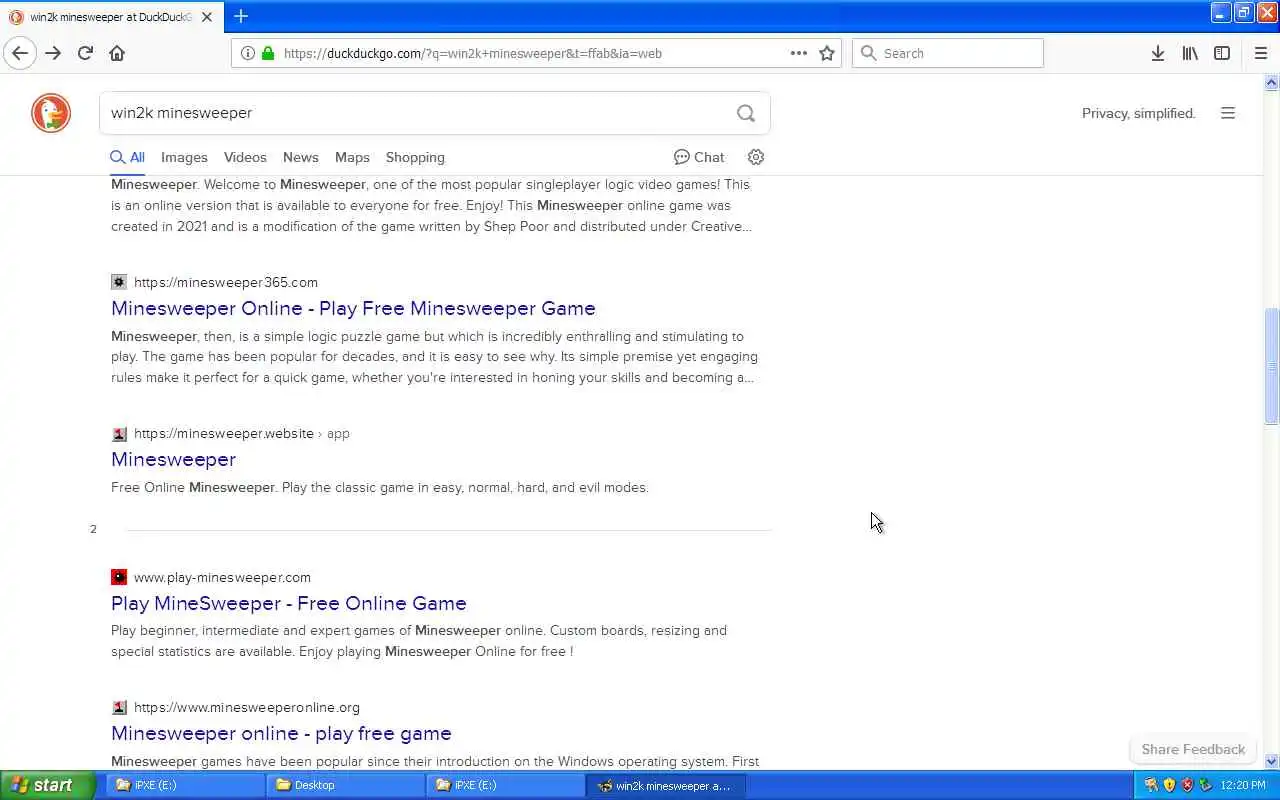Show site information icon in address bar
This screenshot has height=800, width=1280.
pos(247,53)
